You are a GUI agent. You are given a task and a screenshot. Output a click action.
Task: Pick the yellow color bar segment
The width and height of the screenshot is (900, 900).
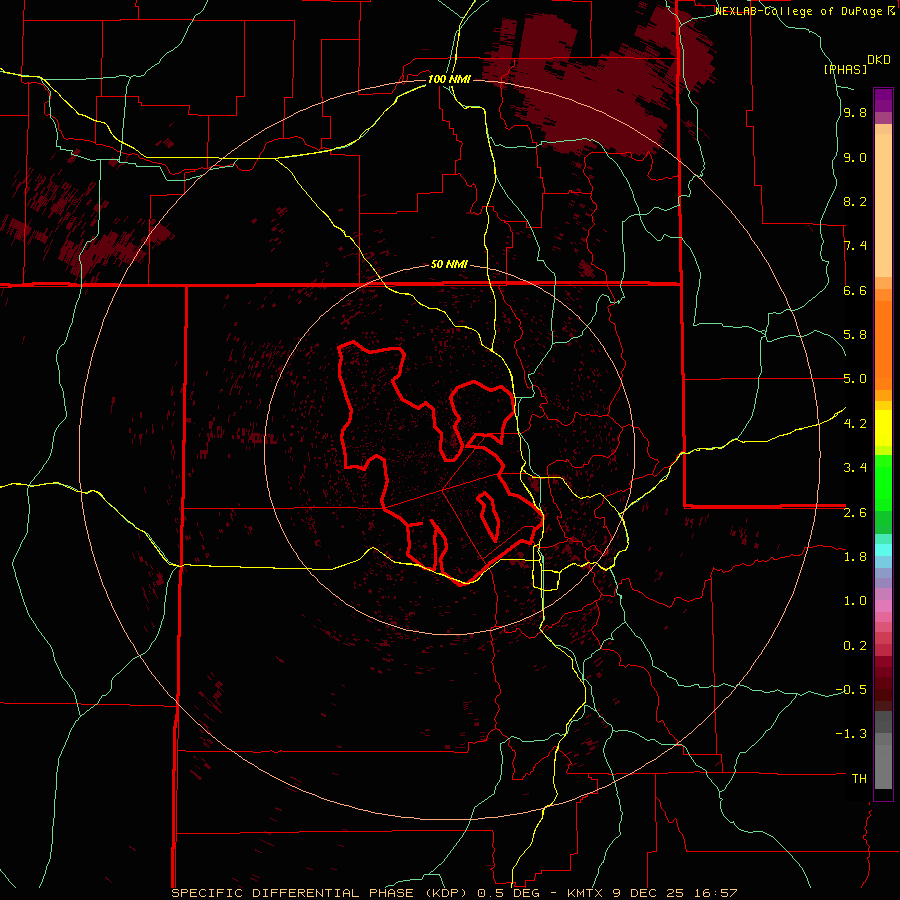pyautogui.click(x=883, y=428)
